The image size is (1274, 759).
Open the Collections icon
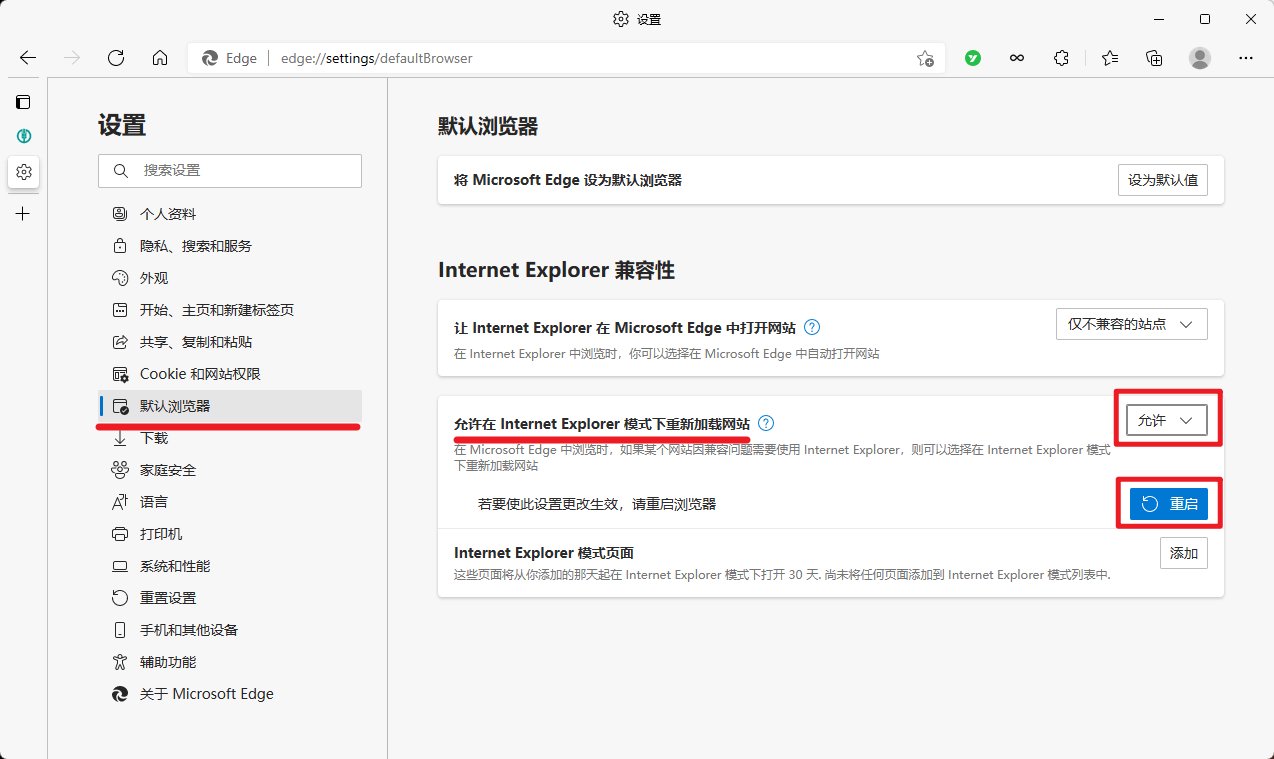click(1154, 58)
